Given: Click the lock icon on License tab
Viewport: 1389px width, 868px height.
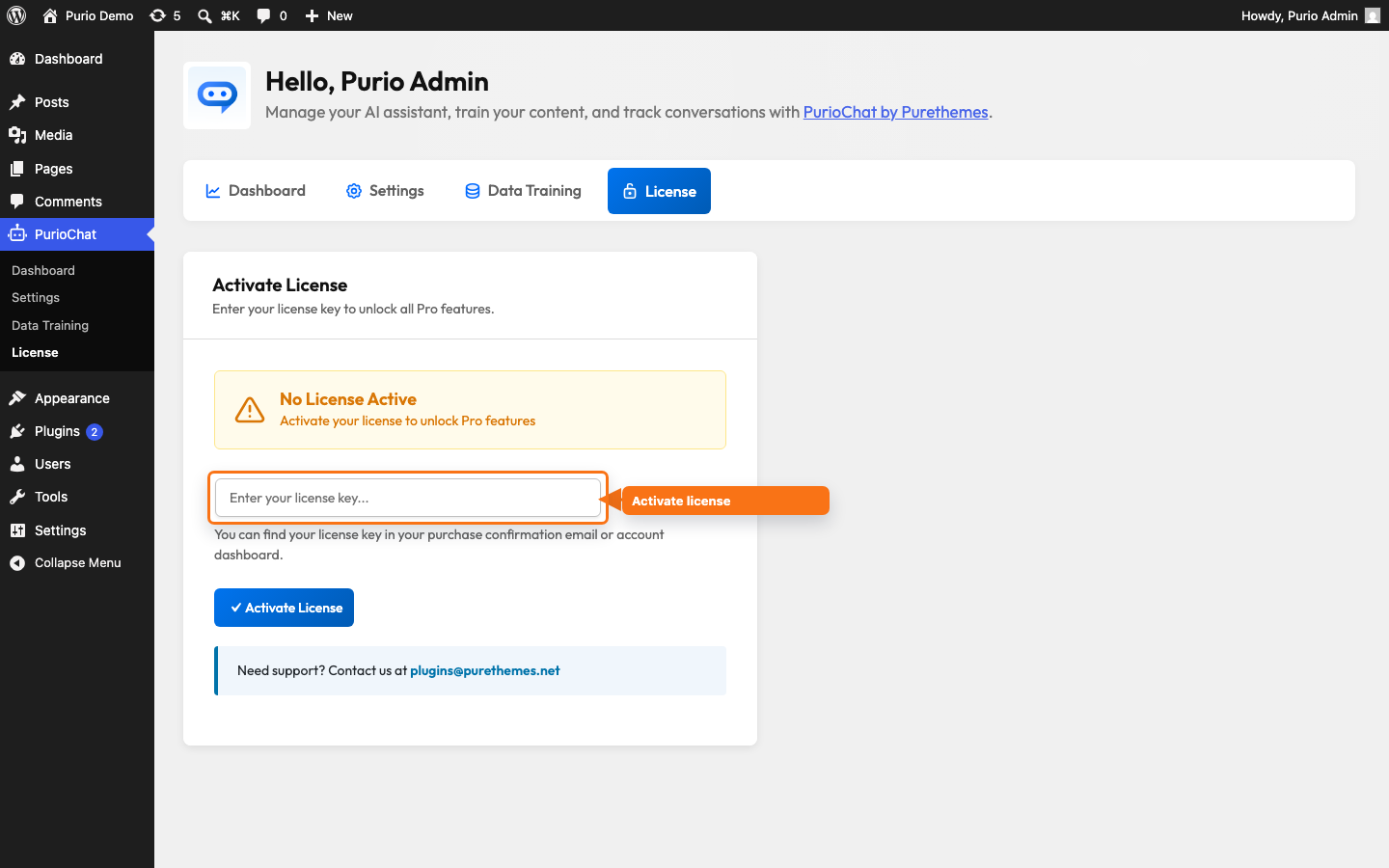Looking at the screenshot, I should pos(630,191).
